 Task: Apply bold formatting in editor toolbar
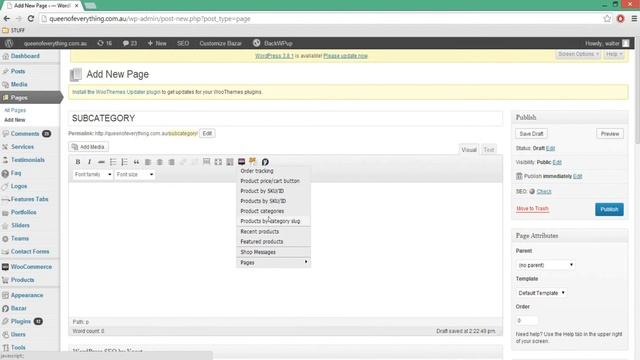point(78,162)
